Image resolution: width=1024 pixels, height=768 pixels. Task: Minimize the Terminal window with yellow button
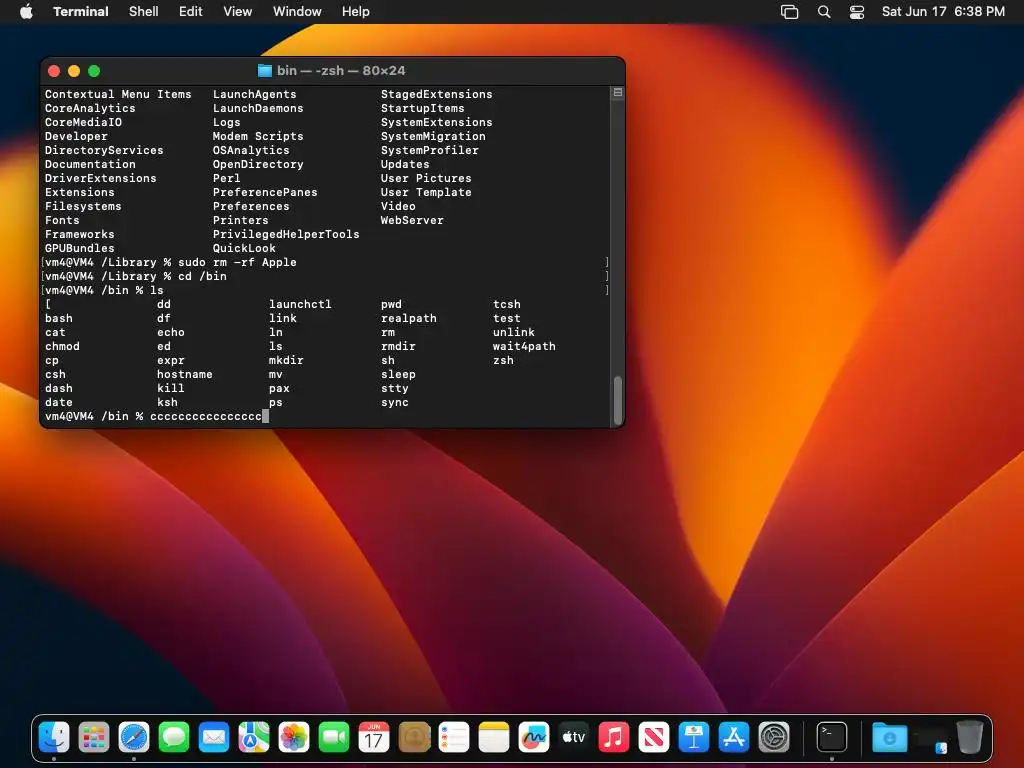click(x=74, y=71)
